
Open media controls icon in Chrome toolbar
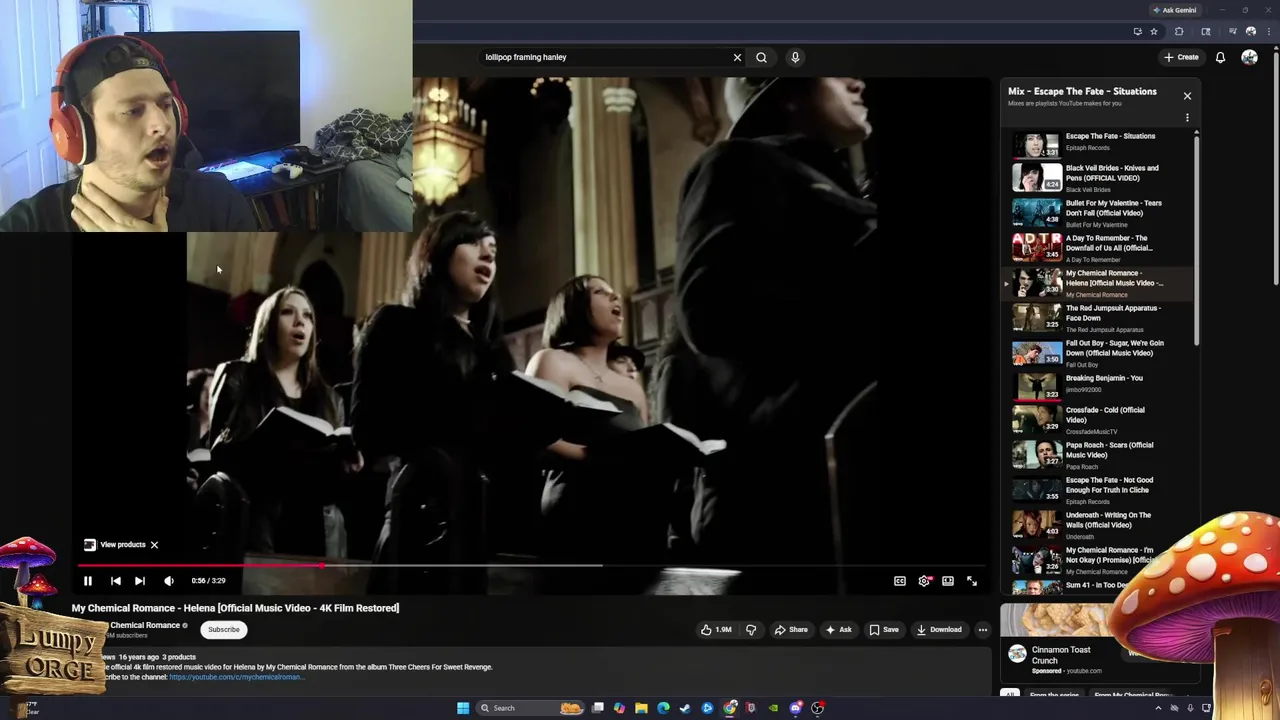pyautogui.click(x=1232, y=32)
